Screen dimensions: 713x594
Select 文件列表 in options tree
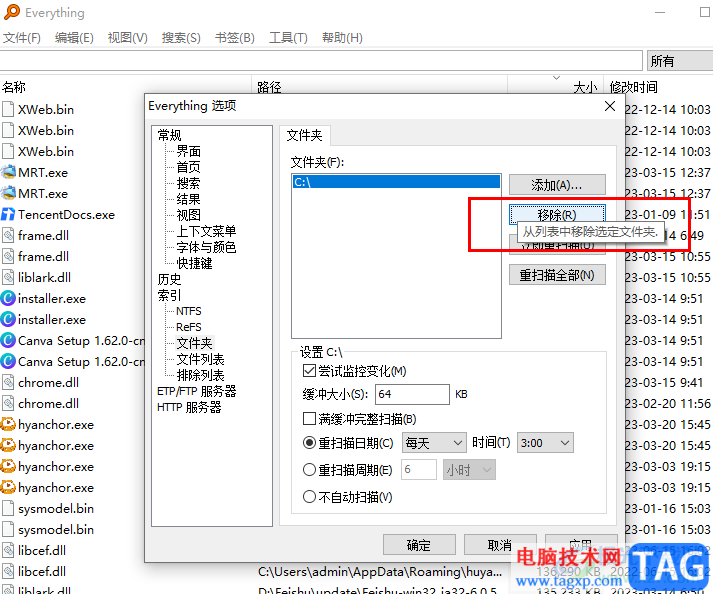tap(200, 359)
